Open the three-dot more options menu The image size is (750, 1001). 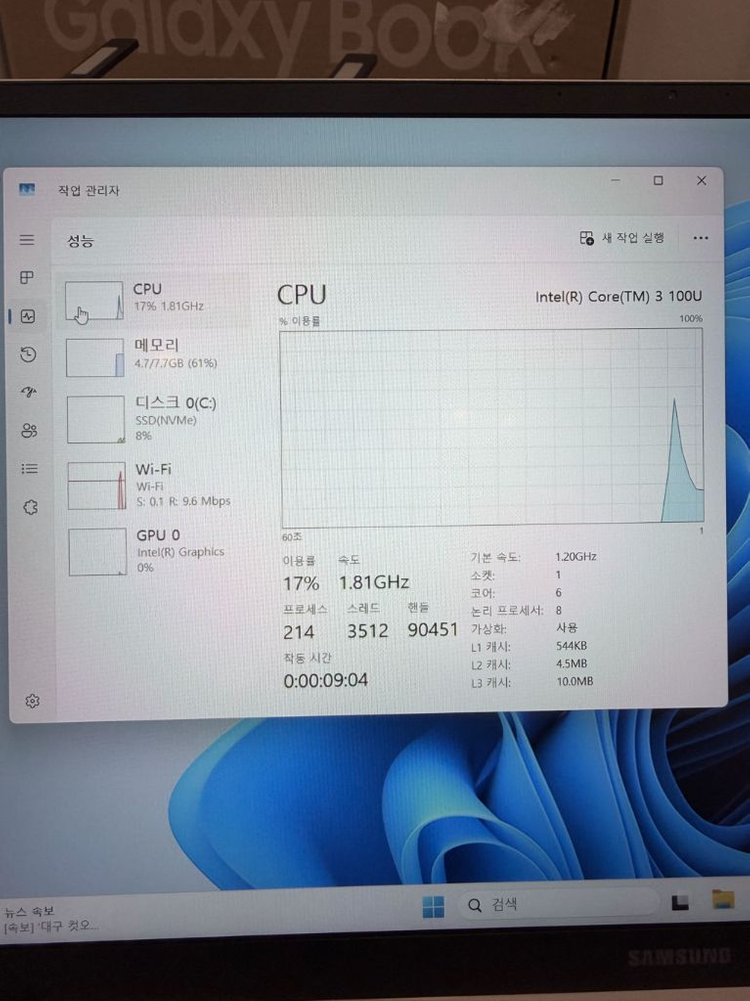coord(700,238)
